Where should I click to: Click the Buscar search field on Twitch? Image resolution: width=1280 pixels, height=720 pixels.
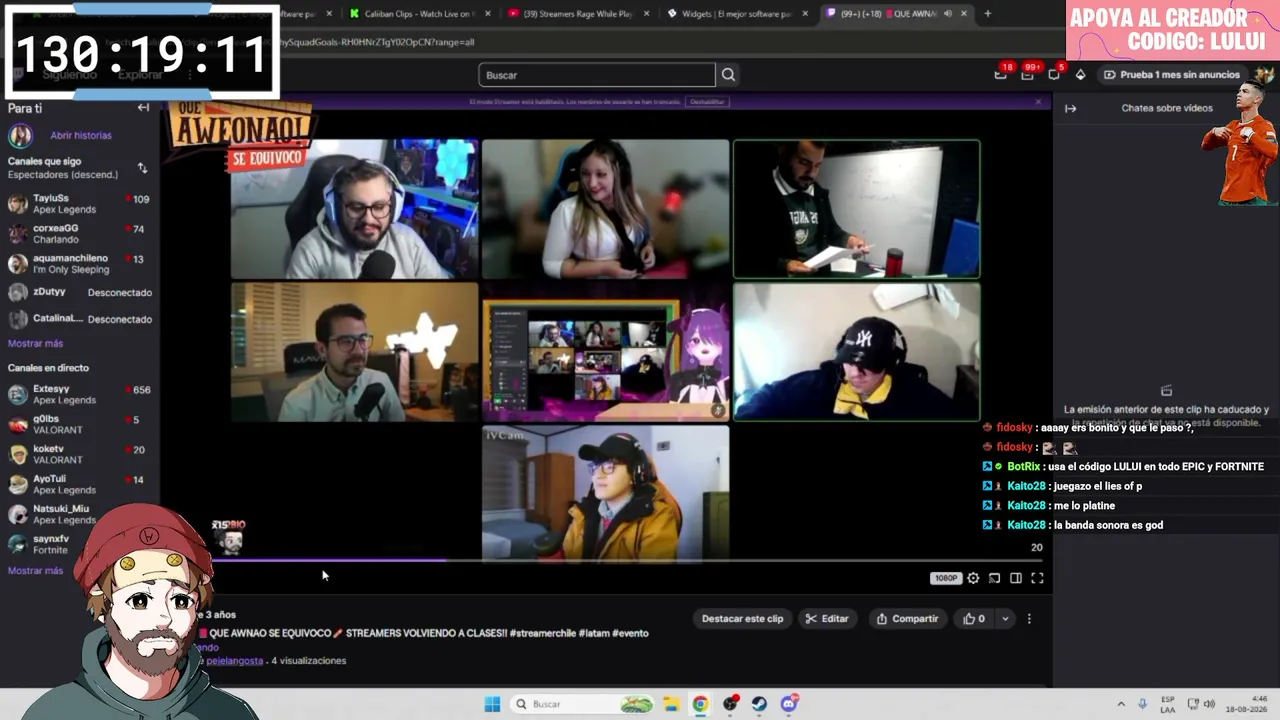(x=597, y=75)
